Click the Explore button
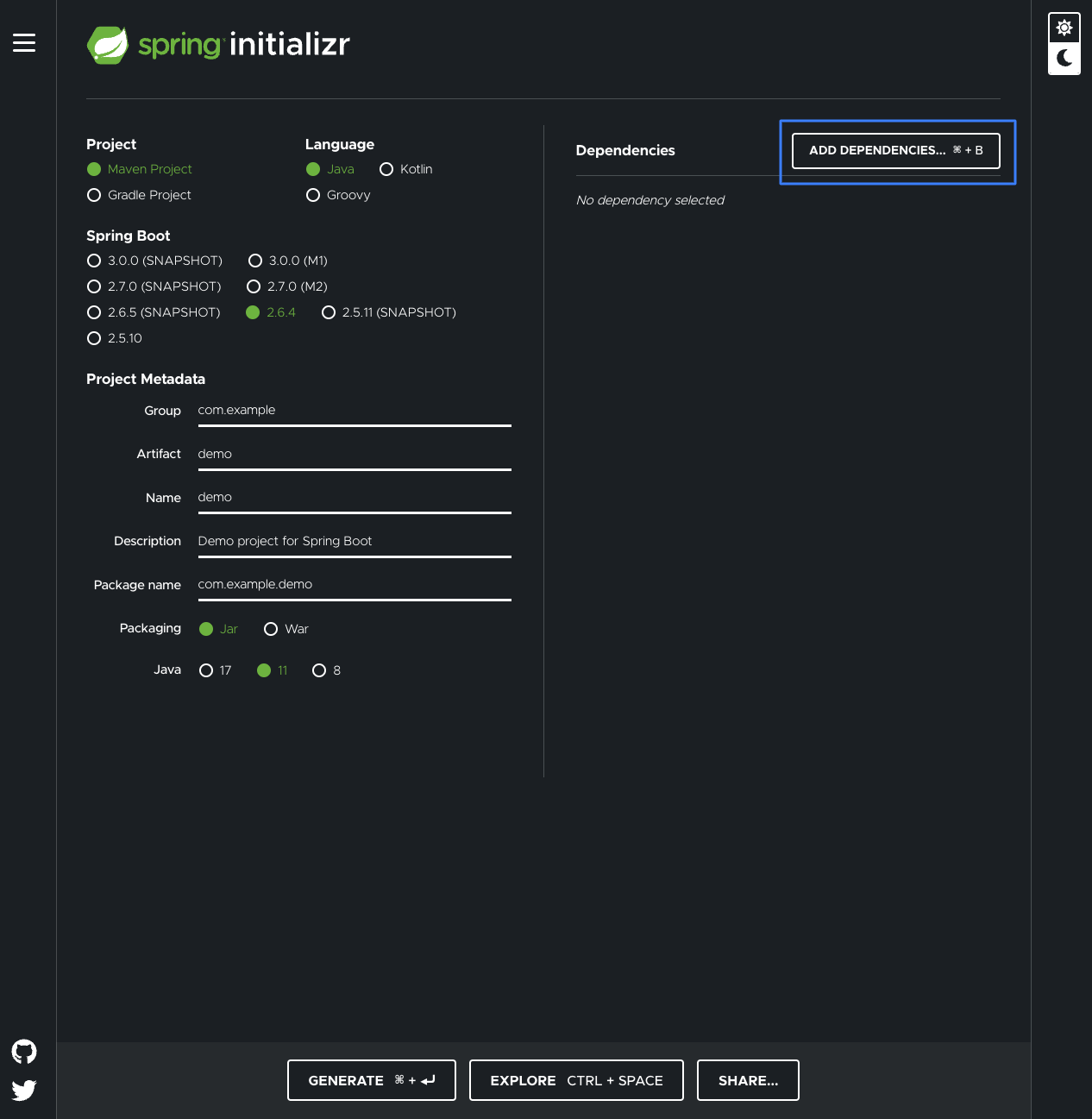Screen dimensions: 1092x1119 [x=576, y=1080]
